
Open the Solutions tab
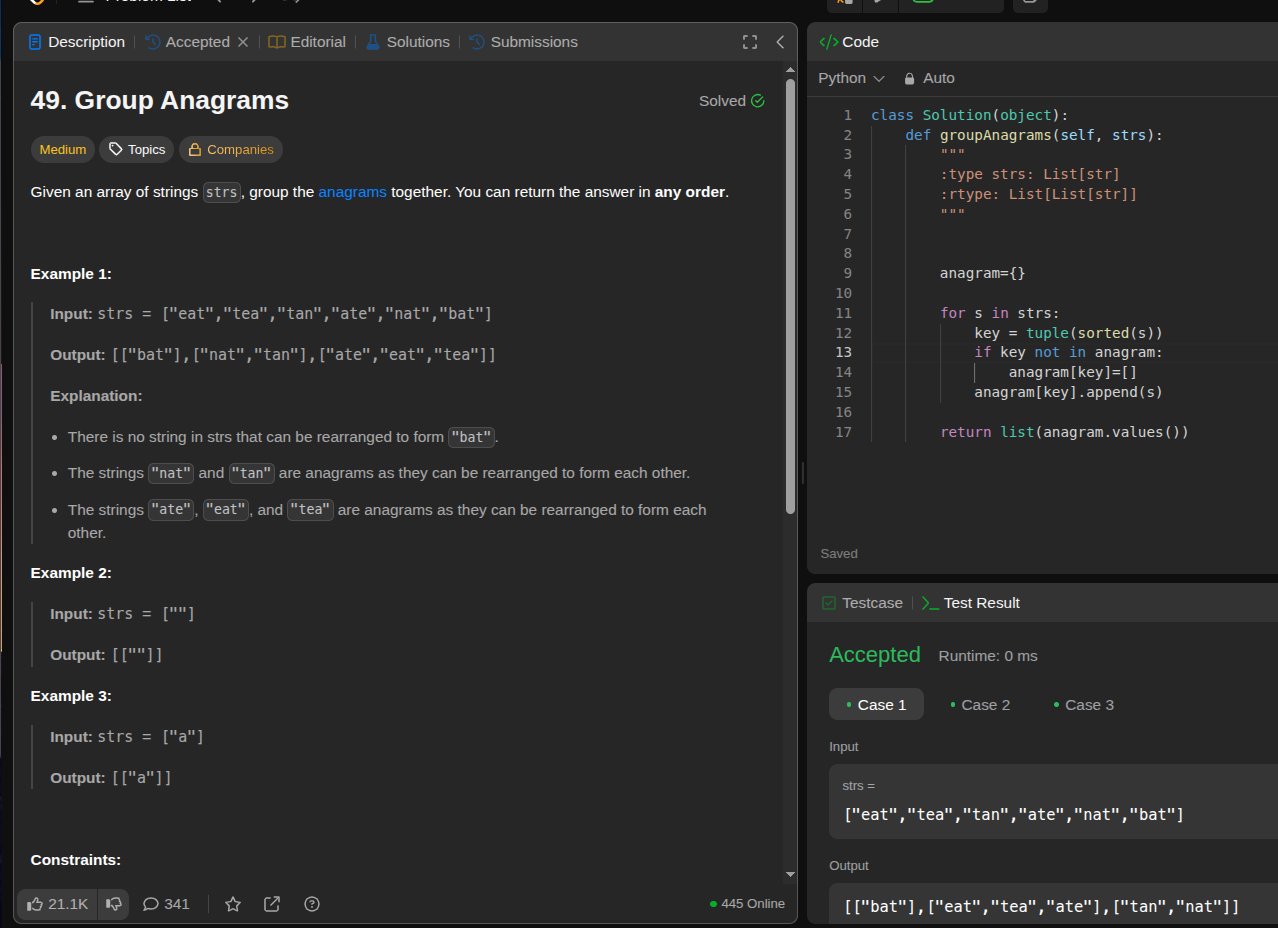pyautogui.click(x=407, y=42)
